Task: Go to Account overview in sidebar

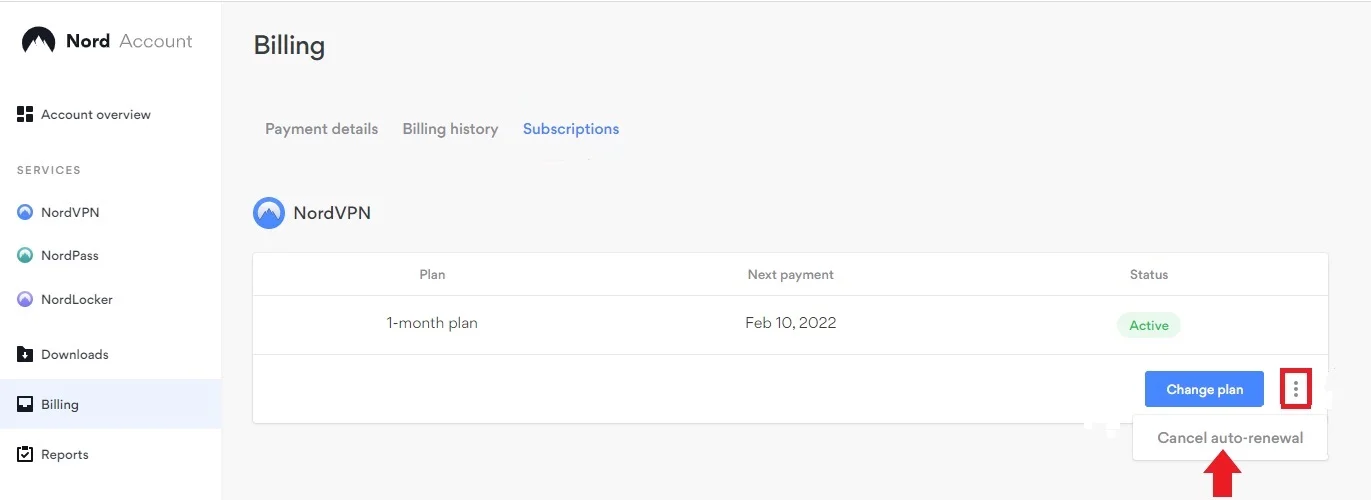Action: click(x=96, y=114)
